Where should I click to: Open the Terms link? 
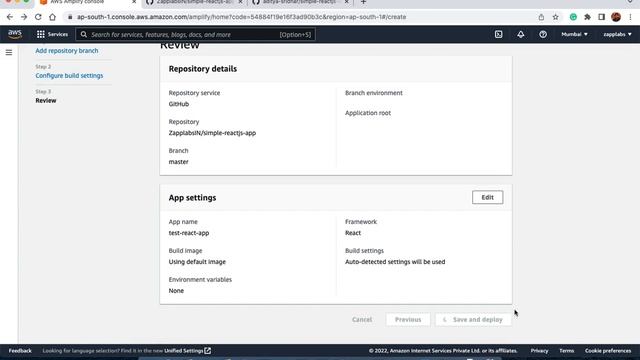[567, 351]
